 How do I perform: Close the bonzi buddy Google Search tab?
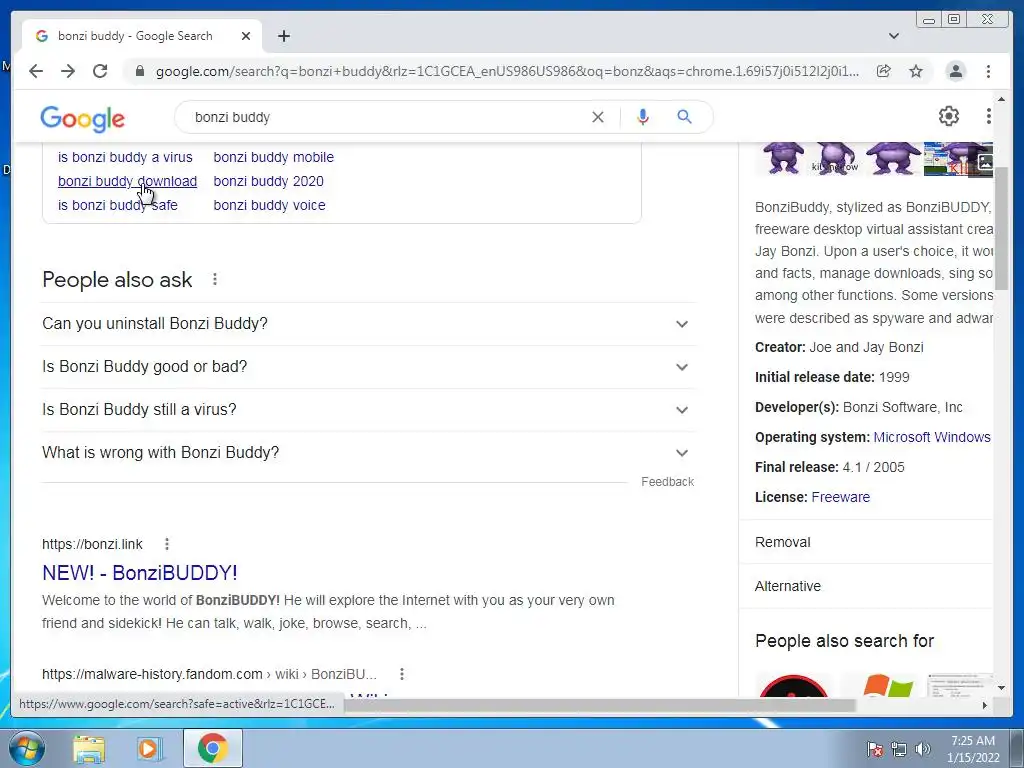point(246,36)
